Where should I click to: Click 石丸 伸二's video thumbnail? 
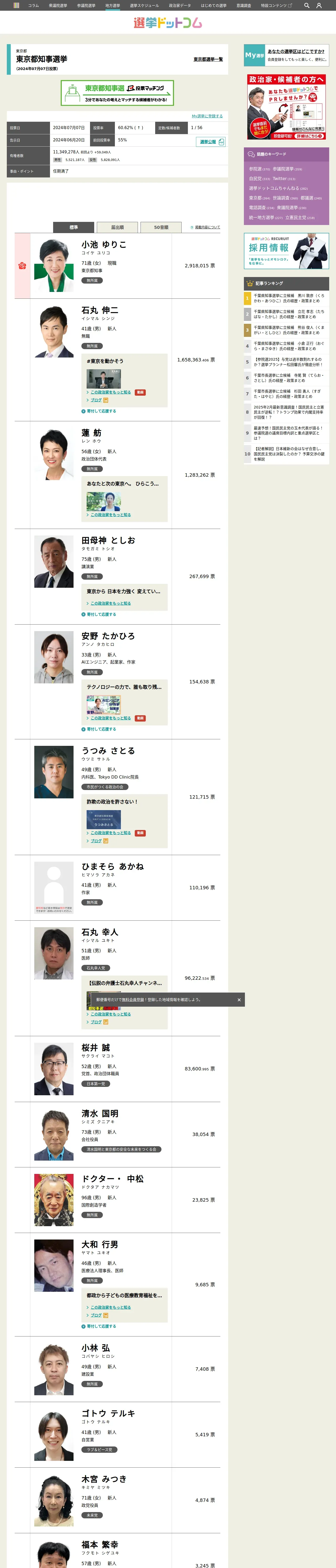103,379
